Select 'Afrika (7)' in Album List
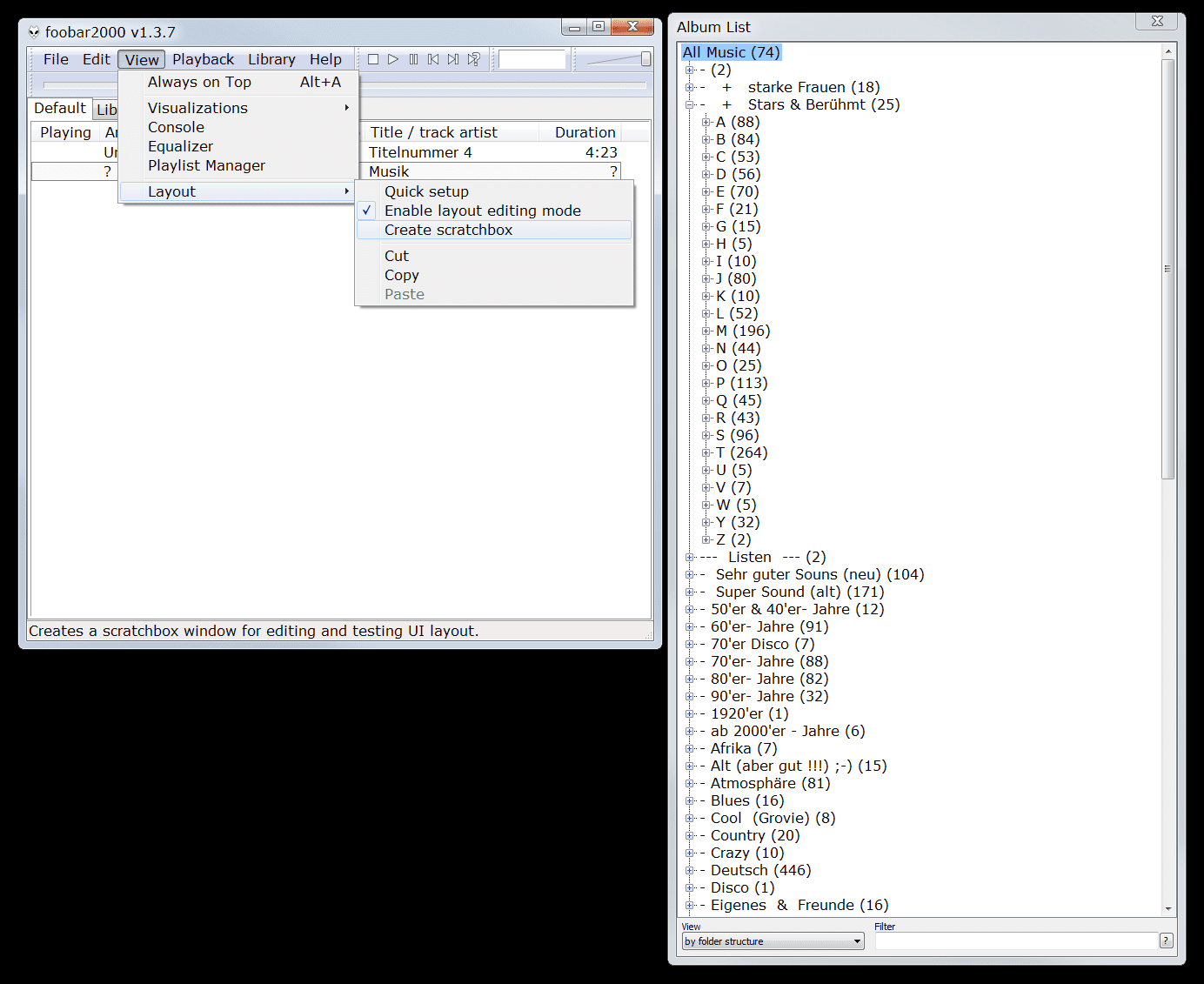The height and width of the screenshot is (984, 1204). tap(739, 748)
